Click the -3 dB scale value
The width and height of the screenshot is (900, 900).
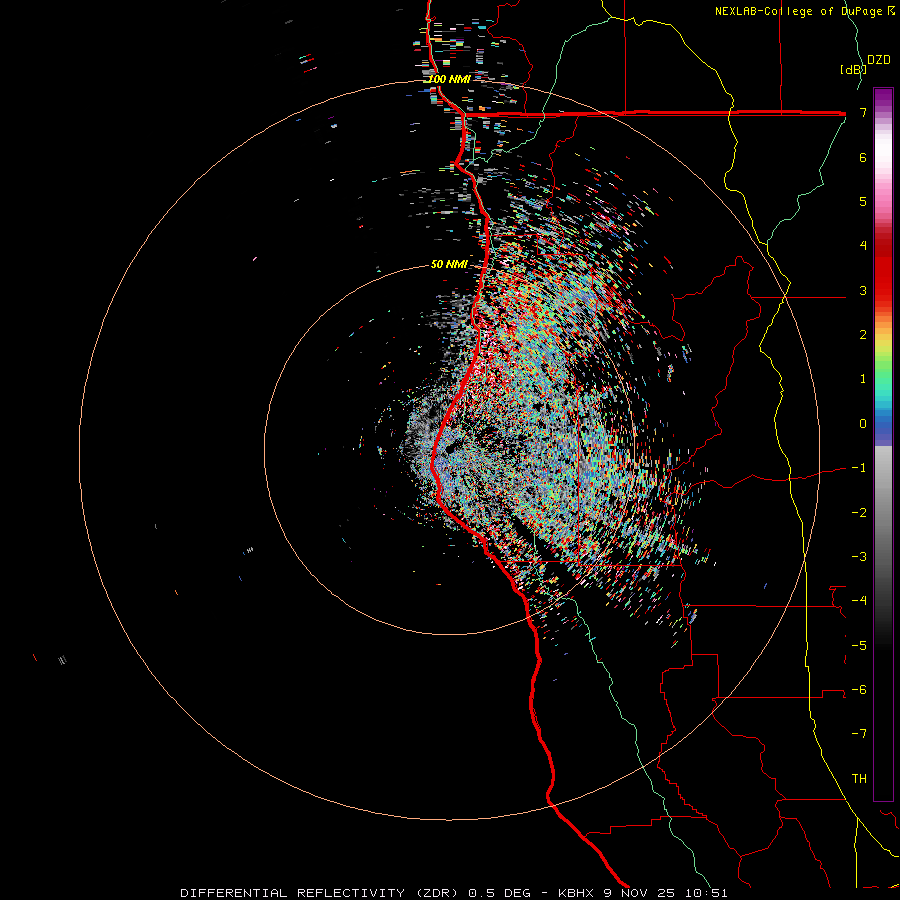pyautogui.click(x=859, y=557)
